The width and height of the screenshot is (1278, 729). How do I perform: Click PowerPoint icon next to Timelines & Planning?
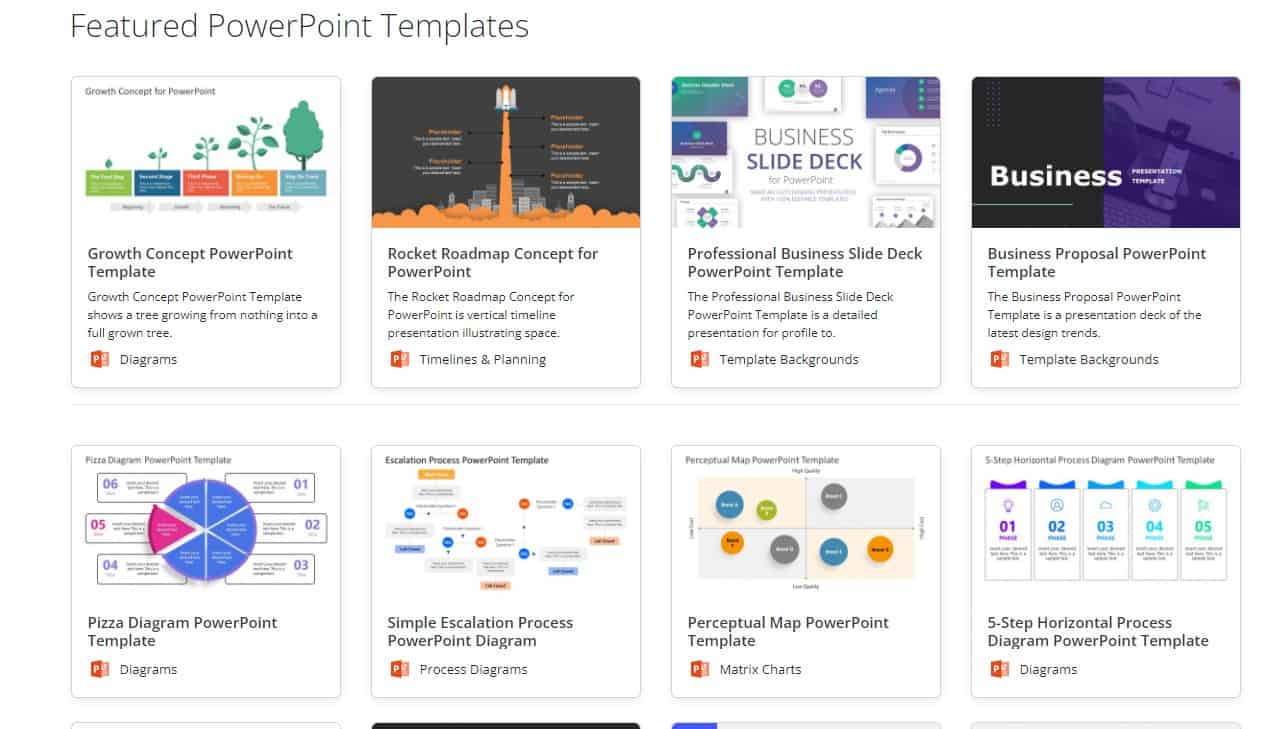399,359
